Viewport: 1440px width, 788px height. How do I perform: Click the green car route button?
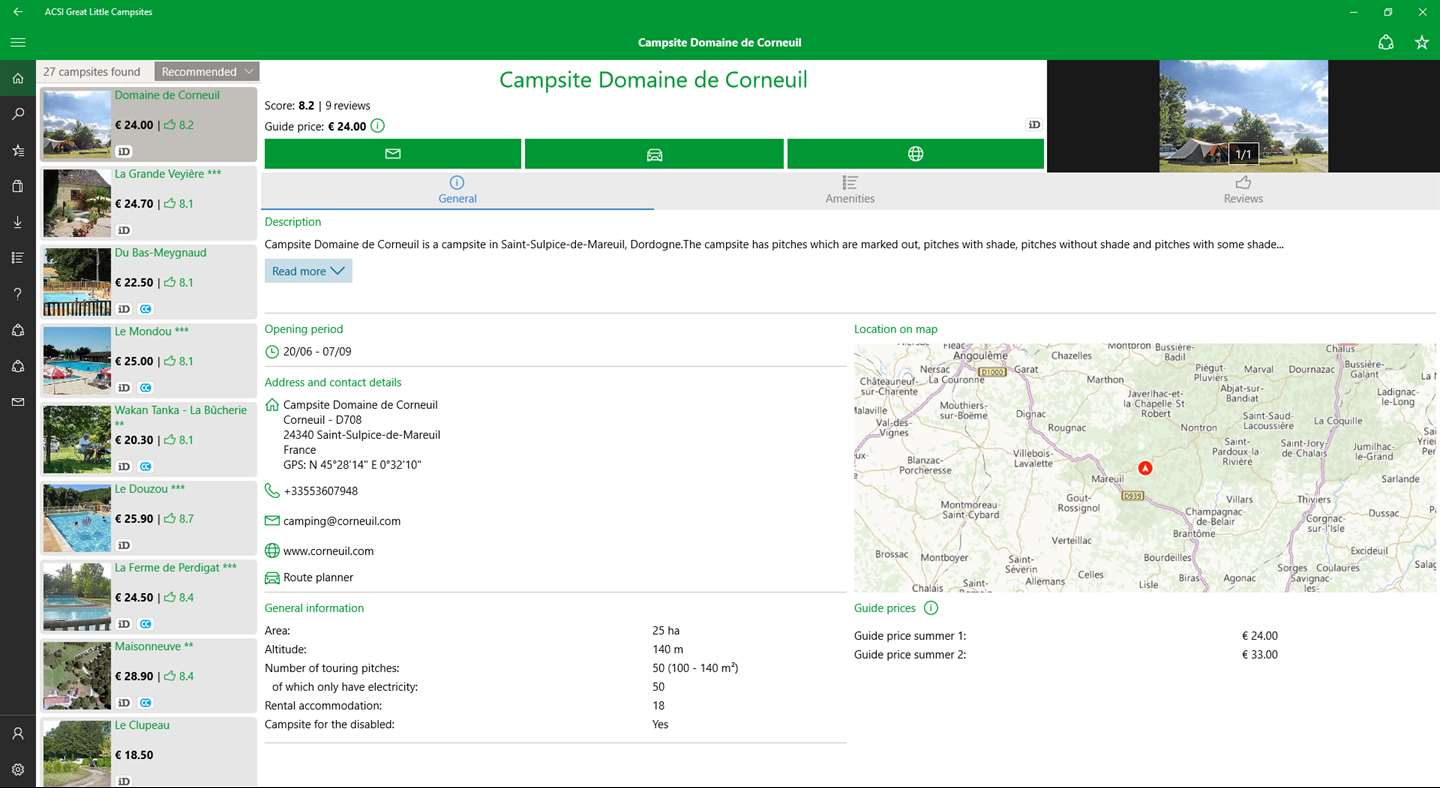tap(654, 154)
